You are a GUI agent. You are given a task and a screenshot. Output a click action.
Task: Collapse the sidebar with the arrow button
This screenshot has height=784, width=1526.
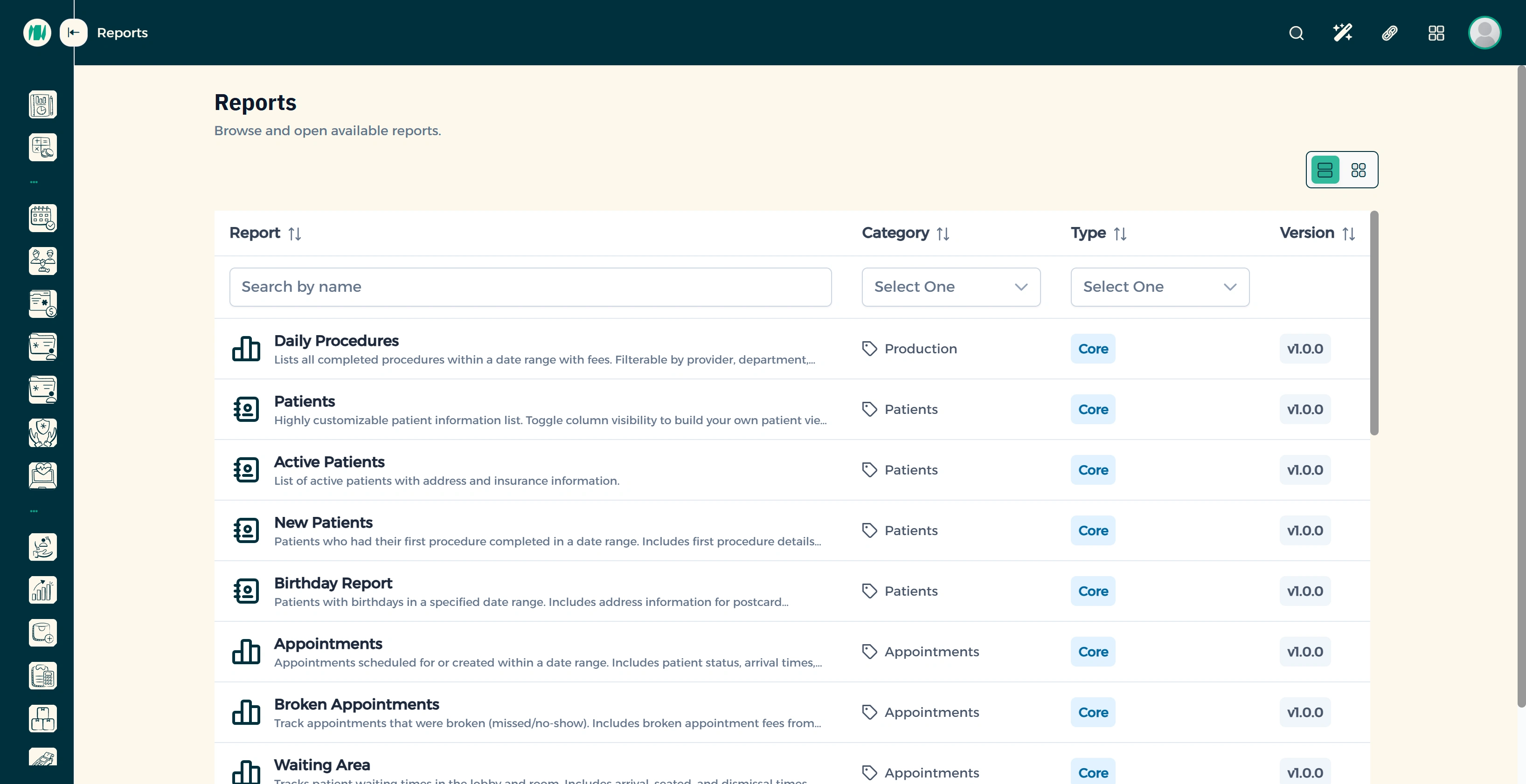(x=74, y=33)
